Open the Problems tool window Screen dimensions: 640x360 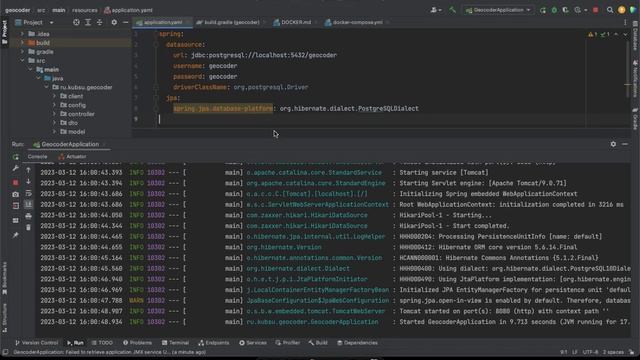(x=137, y=343)
